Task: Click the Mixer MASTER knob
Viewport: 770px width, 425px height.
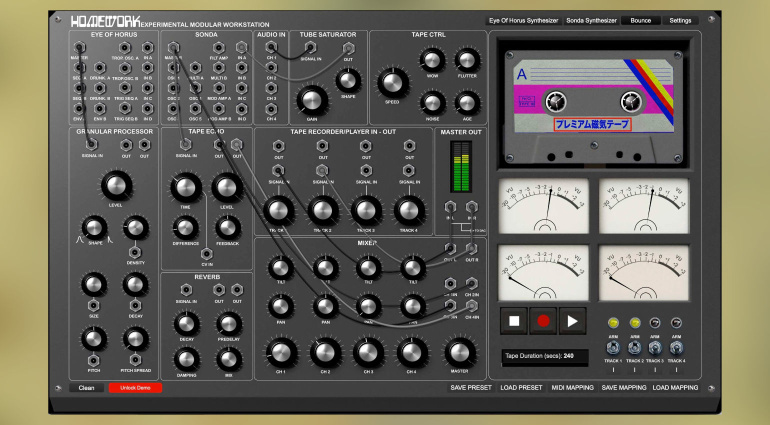Action: coord(459,350)
